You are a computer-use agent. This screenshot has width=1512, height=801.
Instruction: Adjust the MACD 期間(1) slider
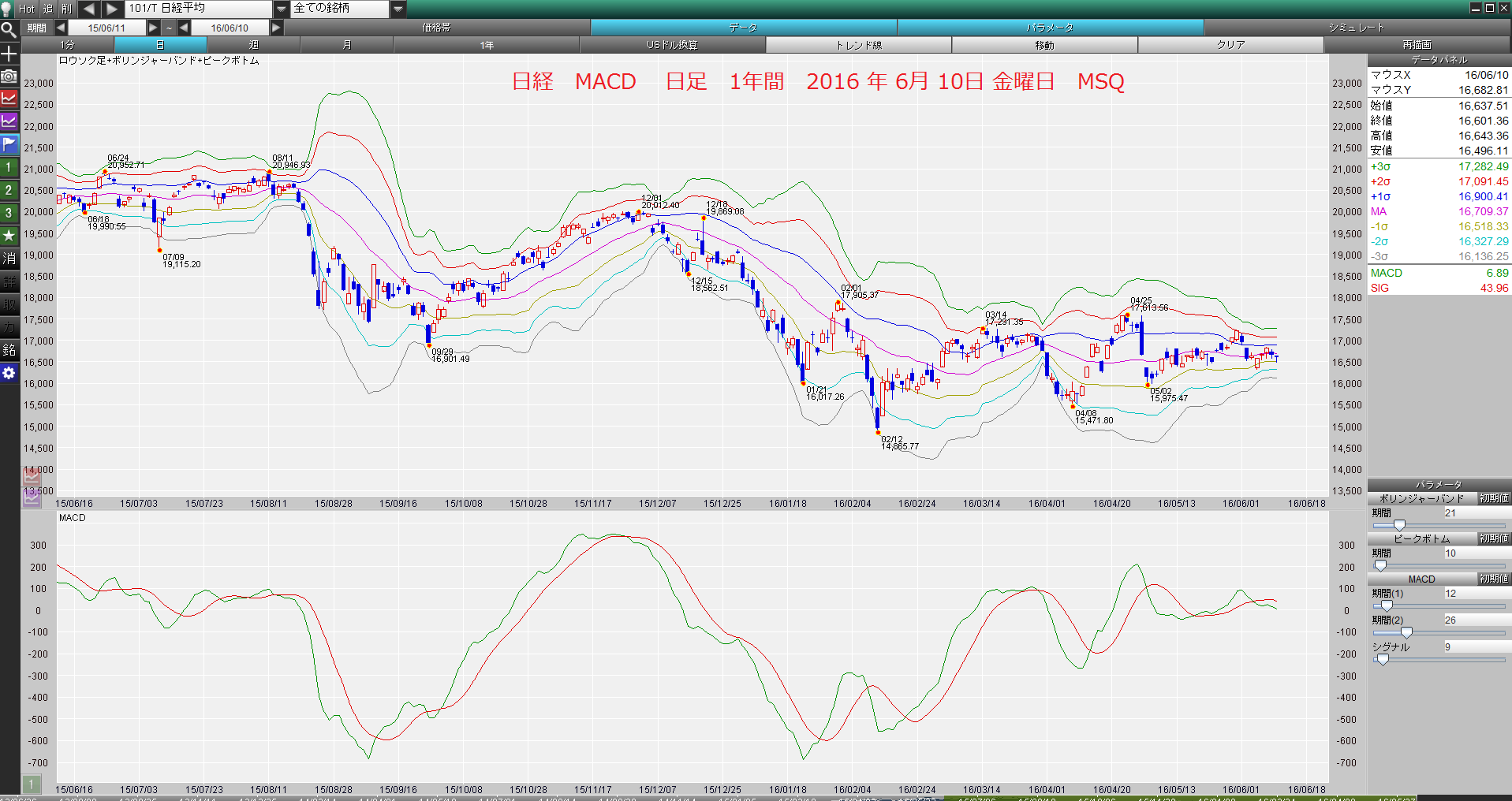(x=1387, y=605)
